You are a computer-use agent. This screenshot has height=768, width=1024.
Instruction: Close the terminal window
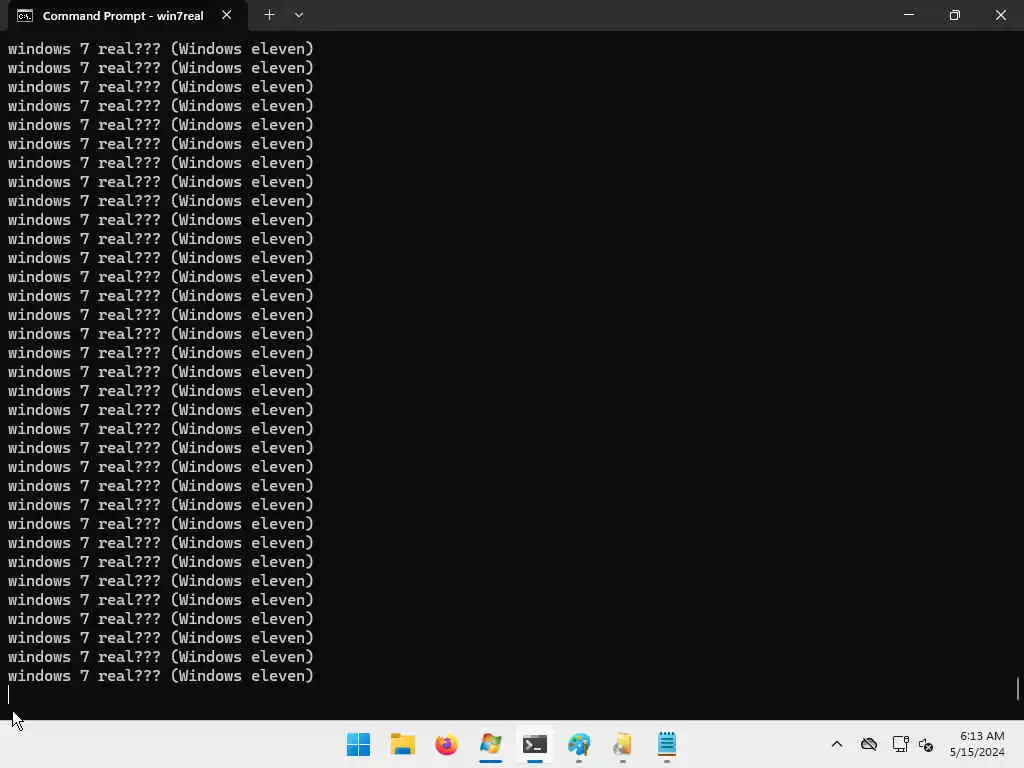(1000, 14)
